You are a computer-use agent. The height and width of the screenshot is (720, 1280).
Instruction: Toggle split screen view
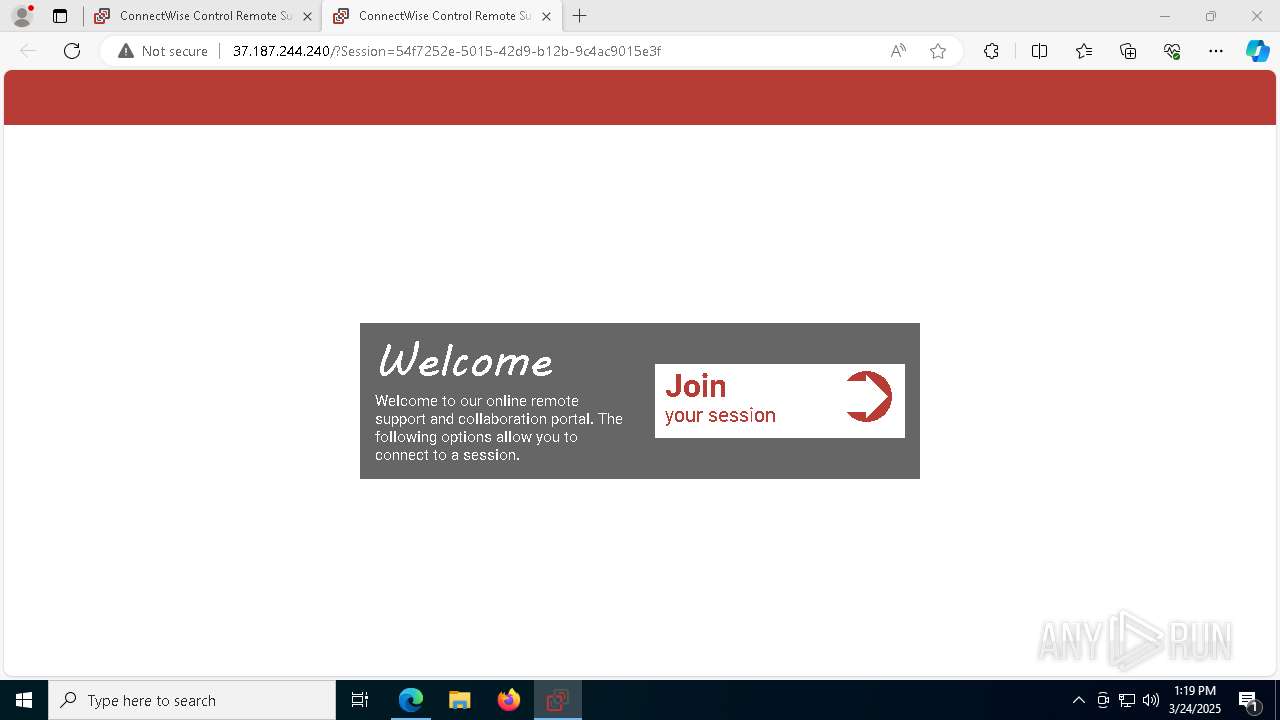point(1039,51)
